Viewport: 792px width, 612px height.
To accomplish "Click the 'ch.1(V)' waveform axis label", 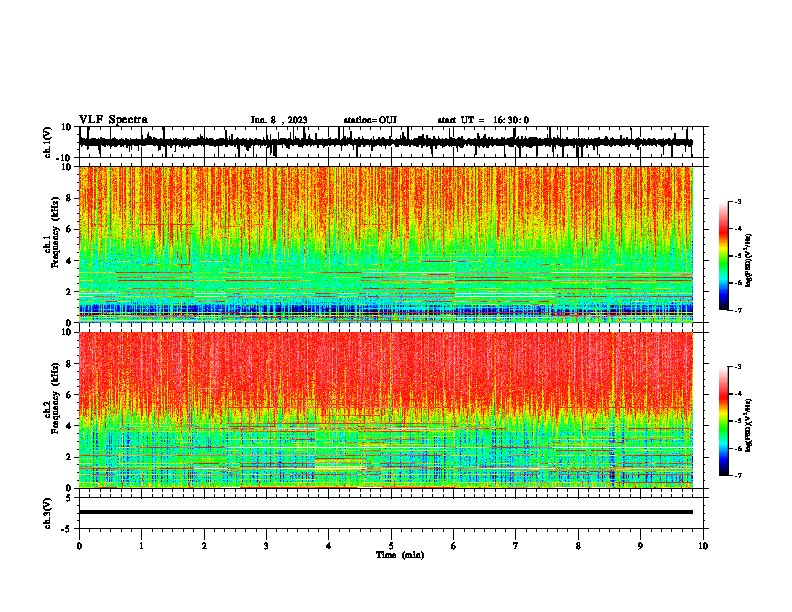I will tap(48, 142).
